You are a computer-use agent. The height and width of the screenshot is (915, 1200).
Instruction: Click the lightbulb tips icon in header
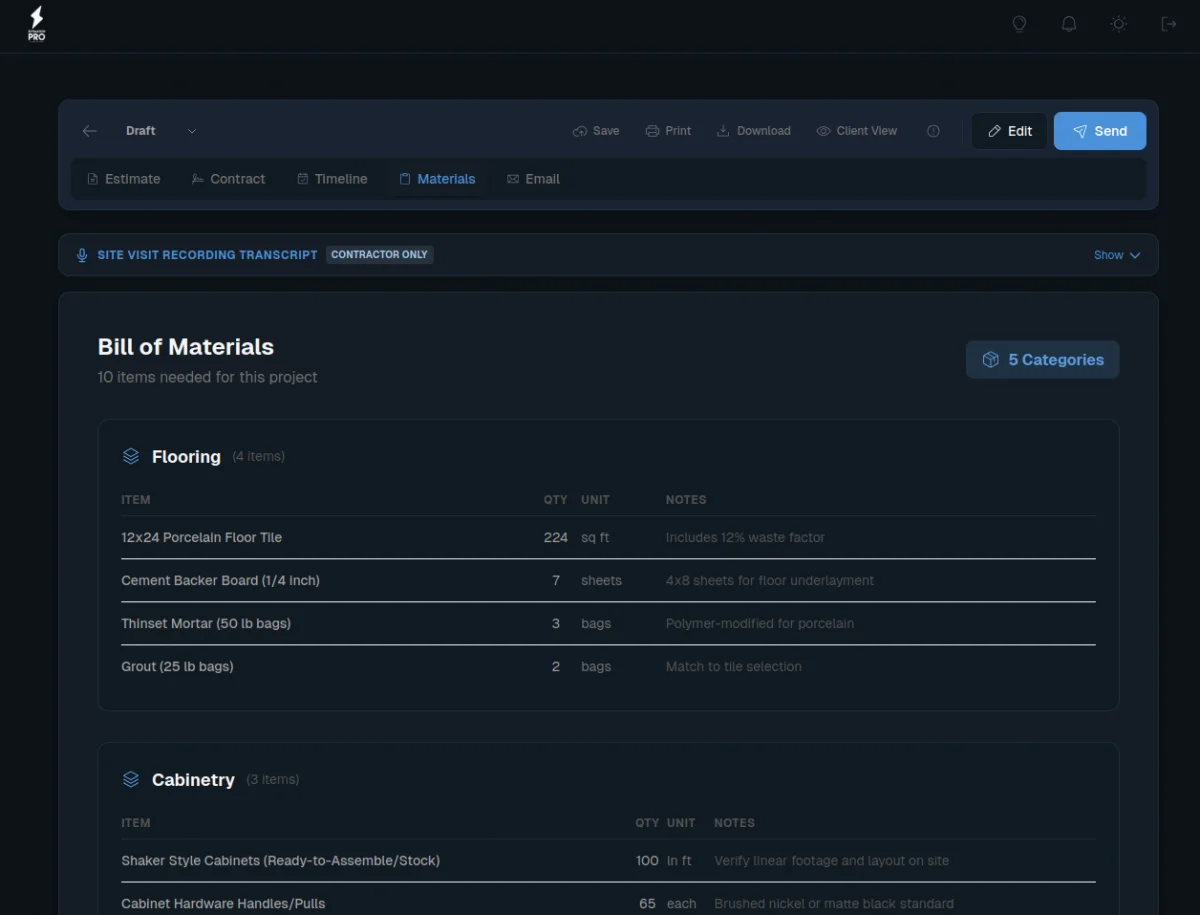1019,24
